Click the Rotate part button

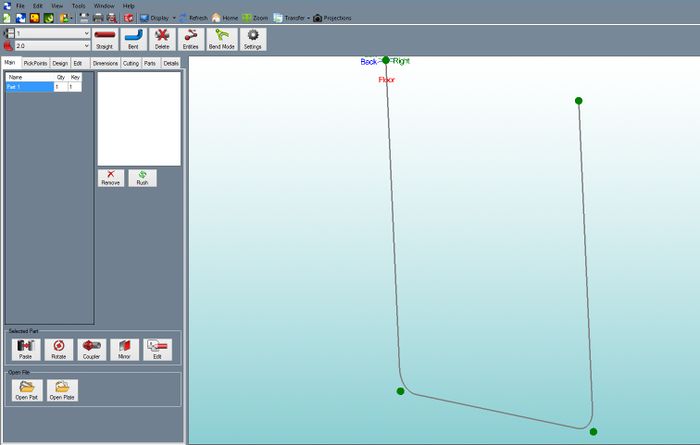tap(59, 349)
